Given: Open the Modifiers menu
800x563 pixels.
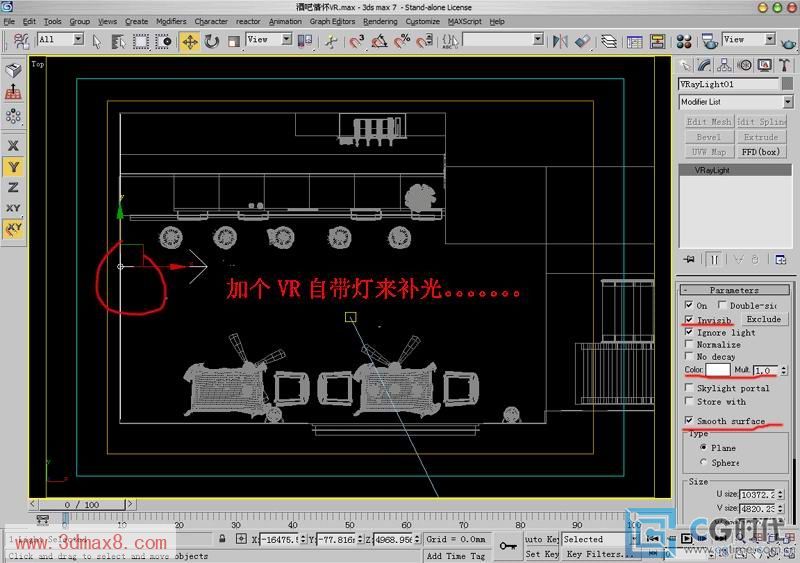Looking at the screenshot, I should pyautogui.click(x=171, y=21).
